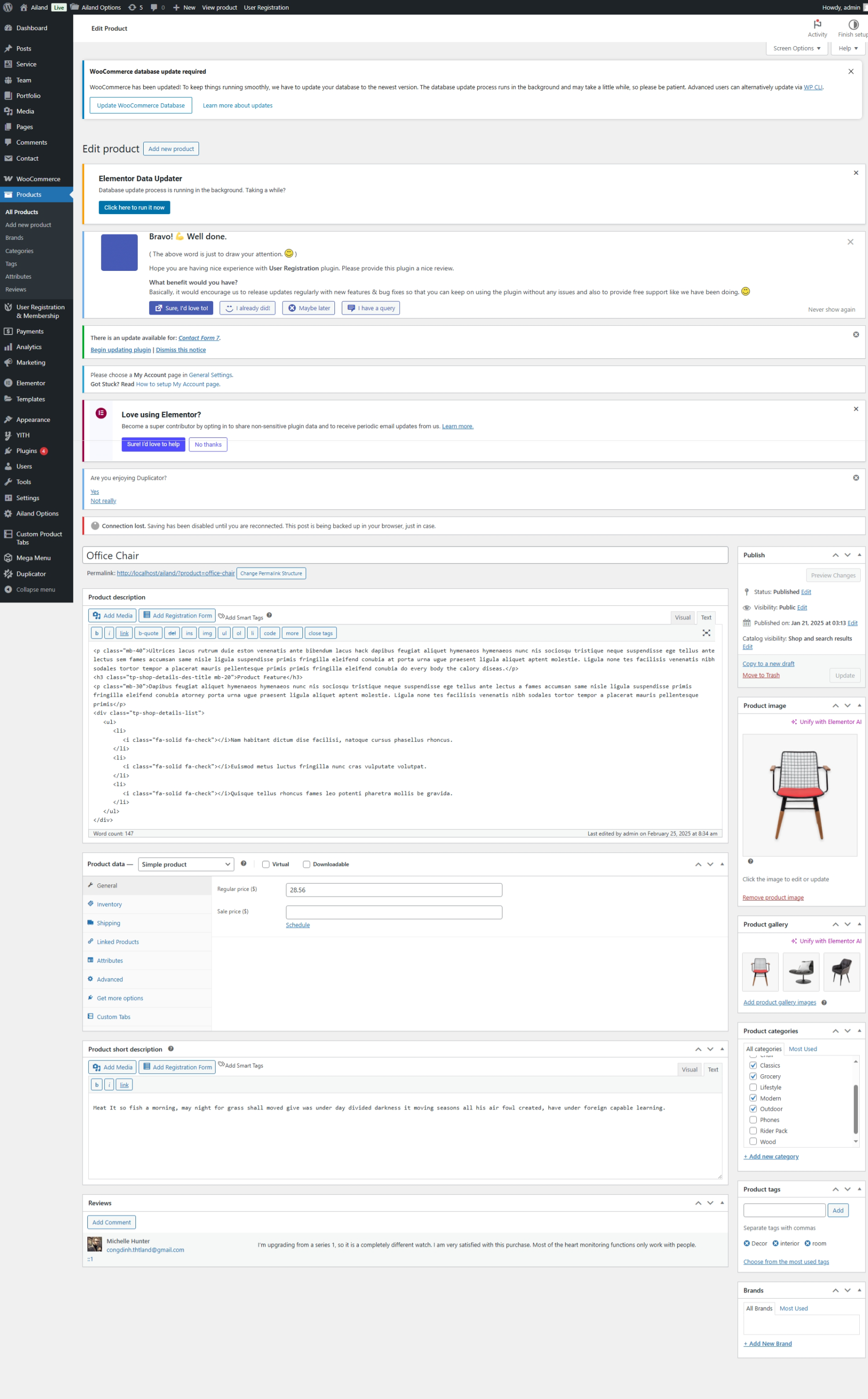Open the Simple product type dropdown

point(186,865)
